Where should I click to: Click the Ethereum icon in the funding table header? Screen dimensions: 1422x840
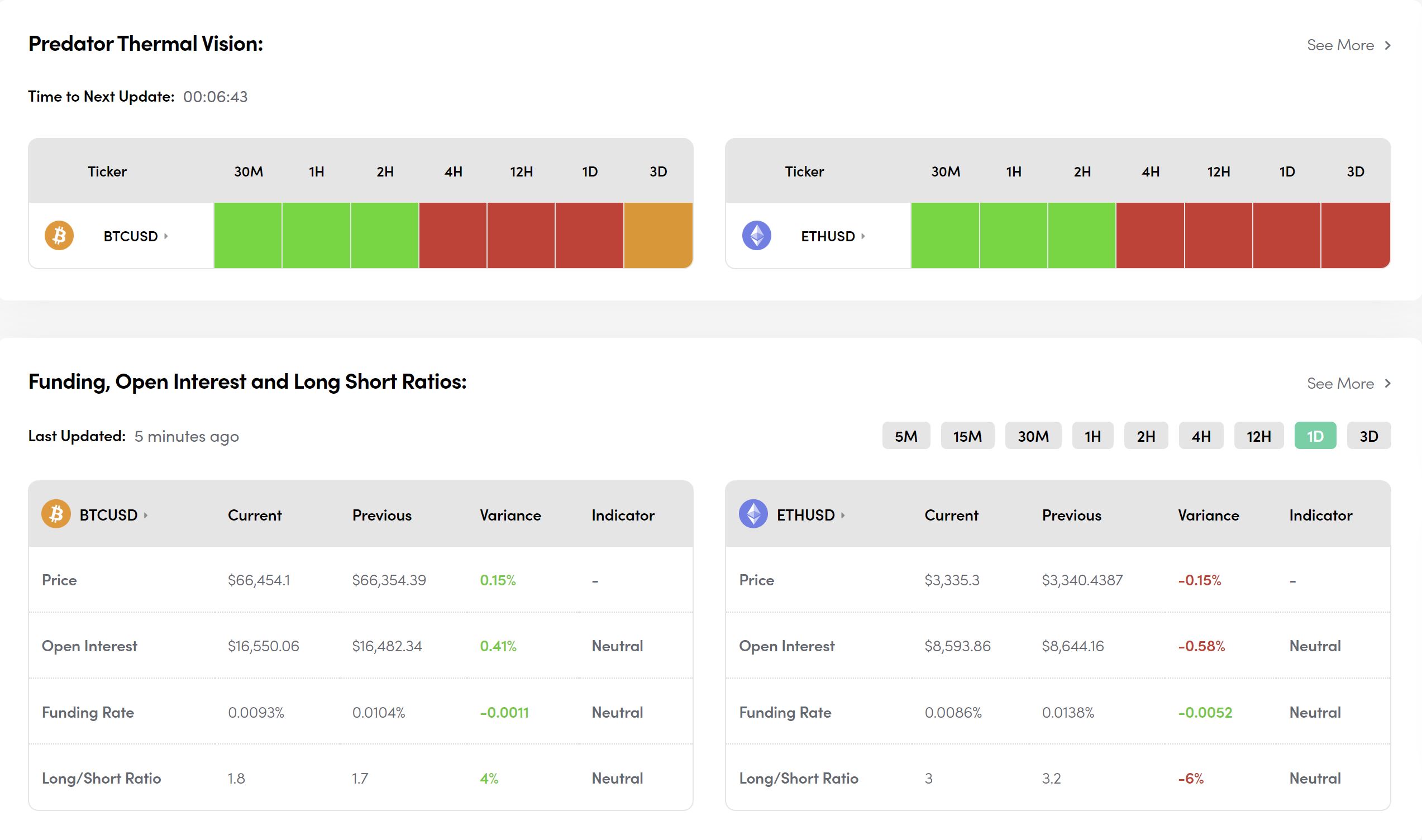click(x=753, y=514)
